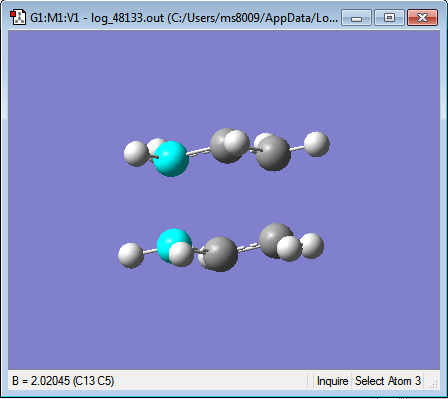Click the resize grip in the status bar corner

pos(433,384)
